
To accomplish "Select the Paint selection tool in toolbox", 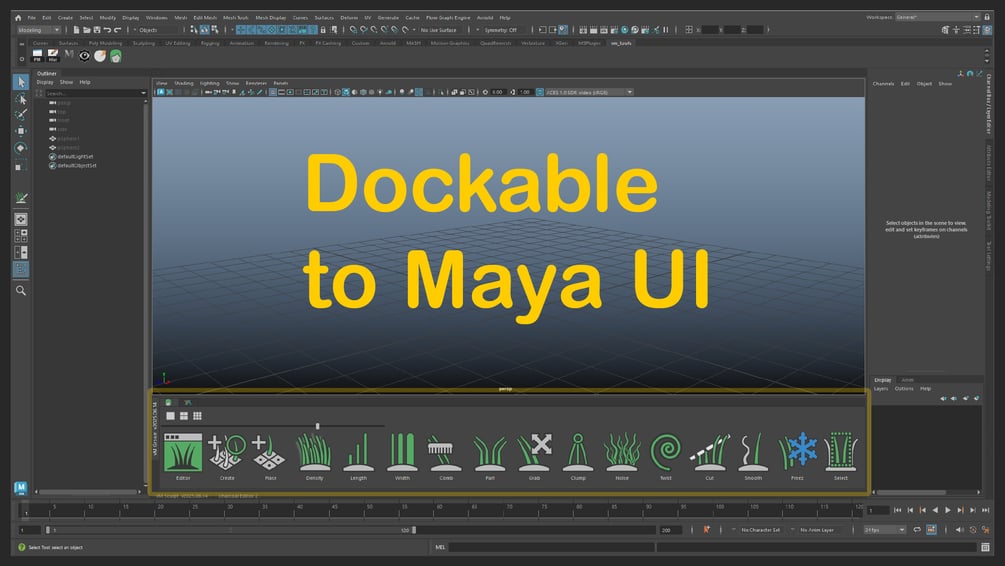I will coord(21,115).
